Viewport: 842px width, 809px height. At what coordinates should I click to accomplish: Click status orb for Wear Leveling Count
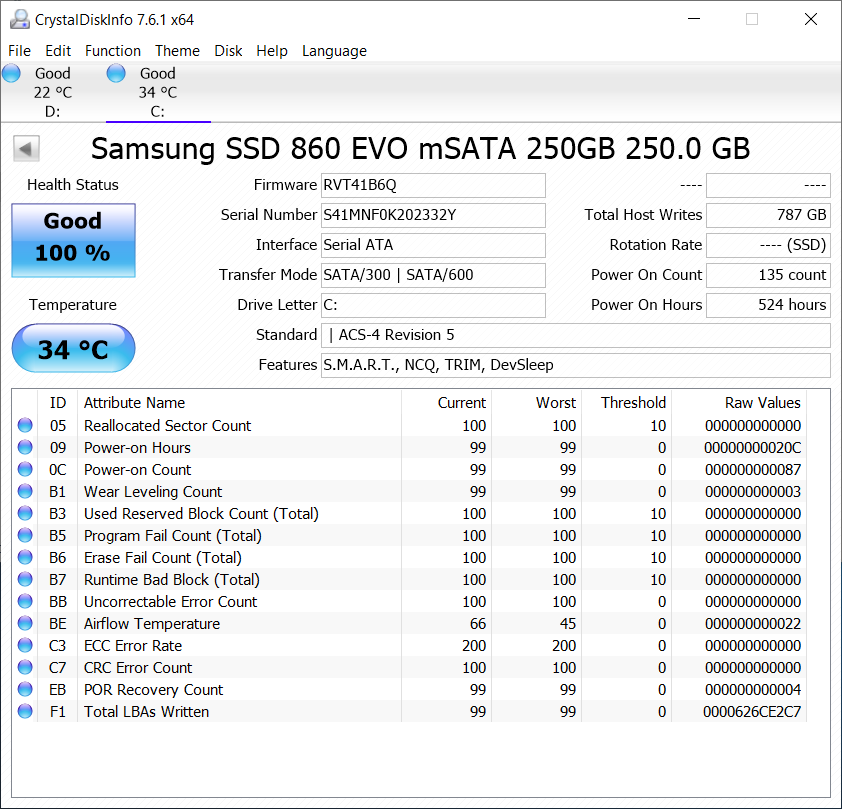coord(25,491)
